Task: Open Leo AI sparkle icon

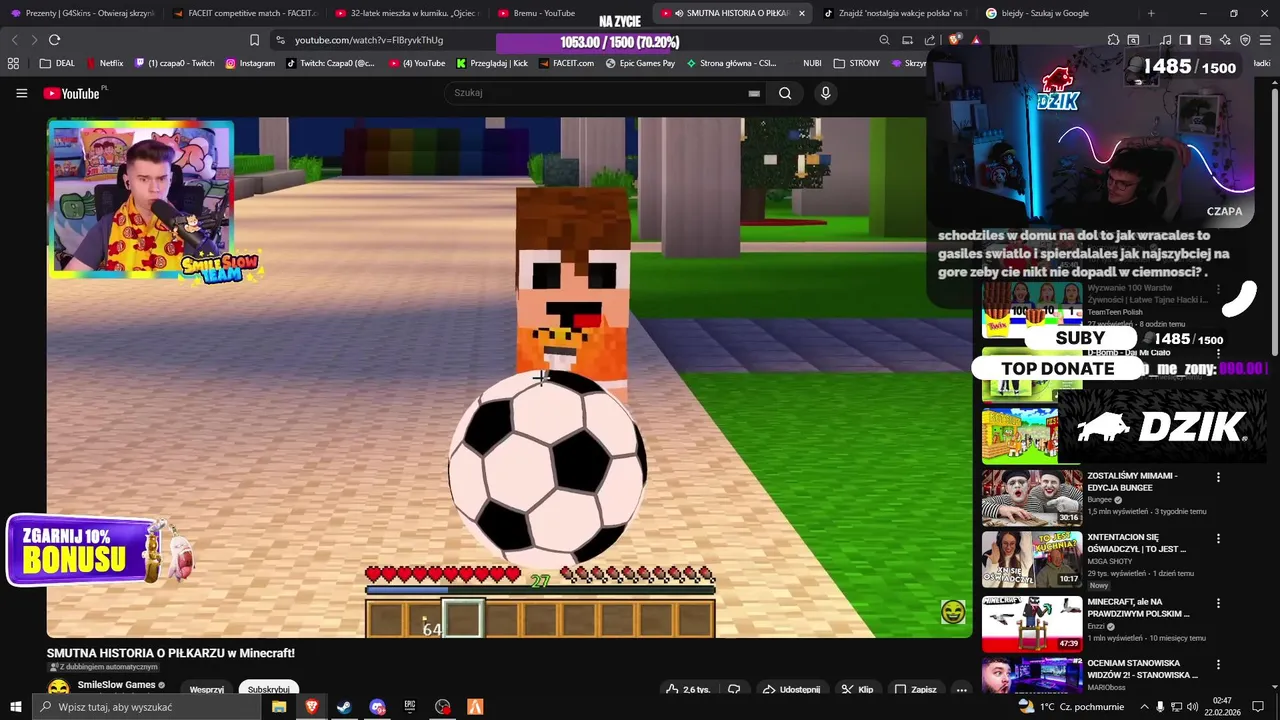Action: pyautogui.click(x=1225, y=40)
